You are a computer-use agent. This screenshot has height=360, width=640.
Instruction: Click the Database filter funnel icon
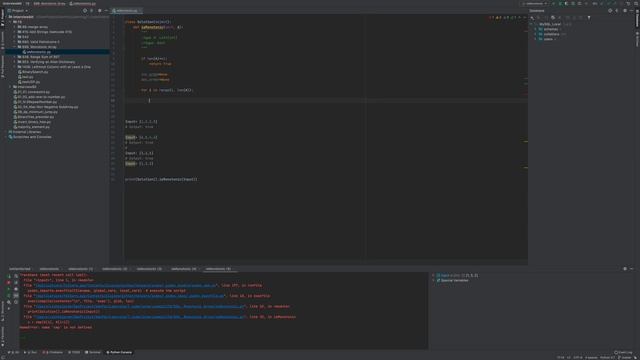(x=589, y=18)
